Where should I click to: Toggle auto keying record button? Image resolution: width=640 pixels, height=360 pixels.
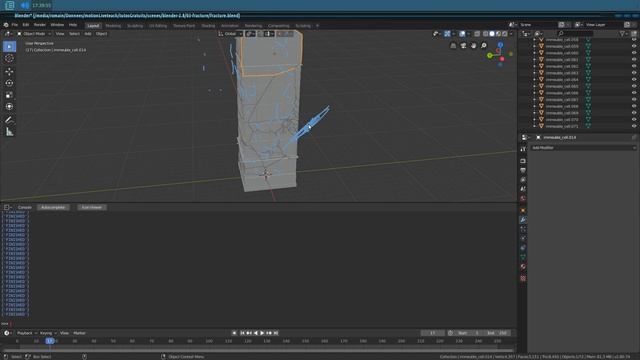[234, 333]
